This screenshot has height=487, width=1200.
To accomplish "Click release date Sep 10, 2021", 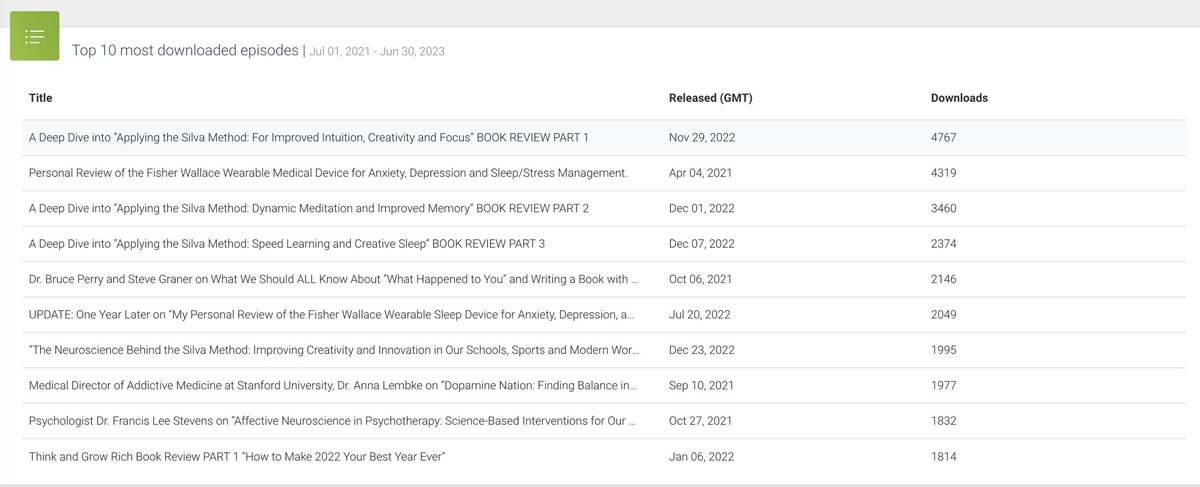I will click(700, 386).
